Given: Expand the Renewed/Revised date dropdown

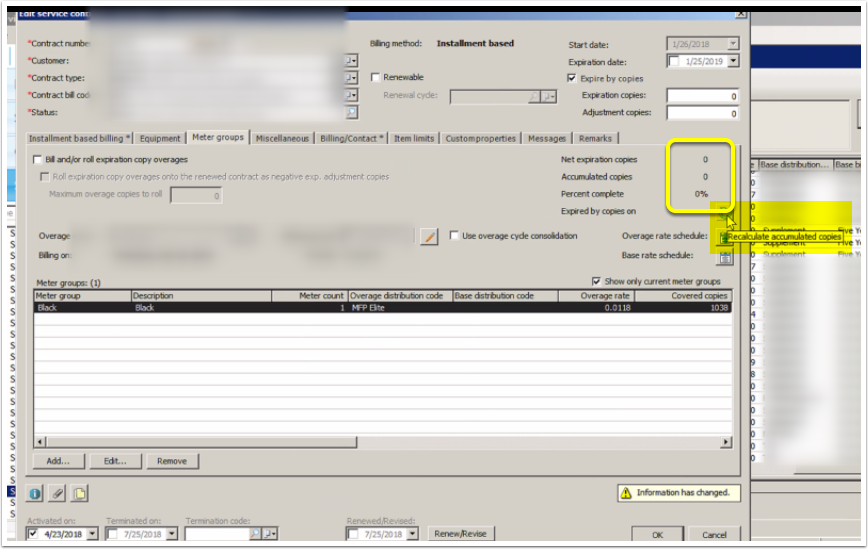Looking at the screenshot, I should pos(412,534).
